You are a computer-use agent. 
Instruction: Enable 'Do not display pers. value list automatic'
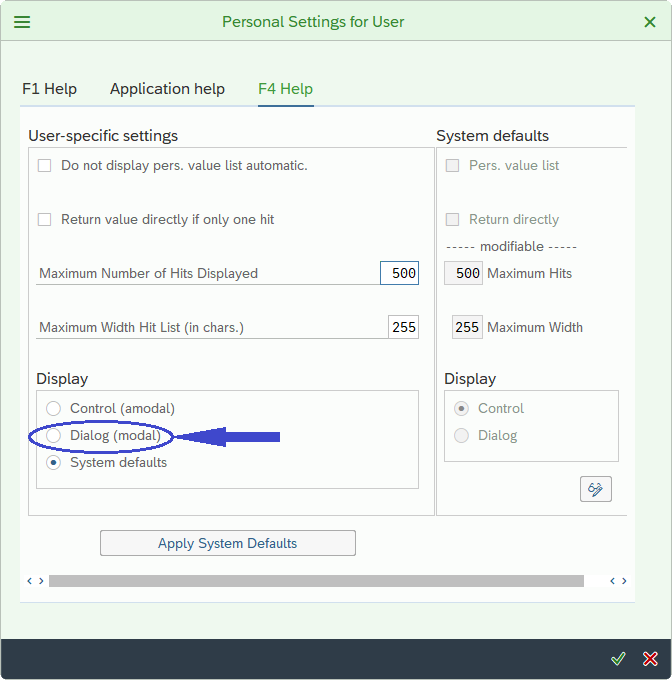44,166
